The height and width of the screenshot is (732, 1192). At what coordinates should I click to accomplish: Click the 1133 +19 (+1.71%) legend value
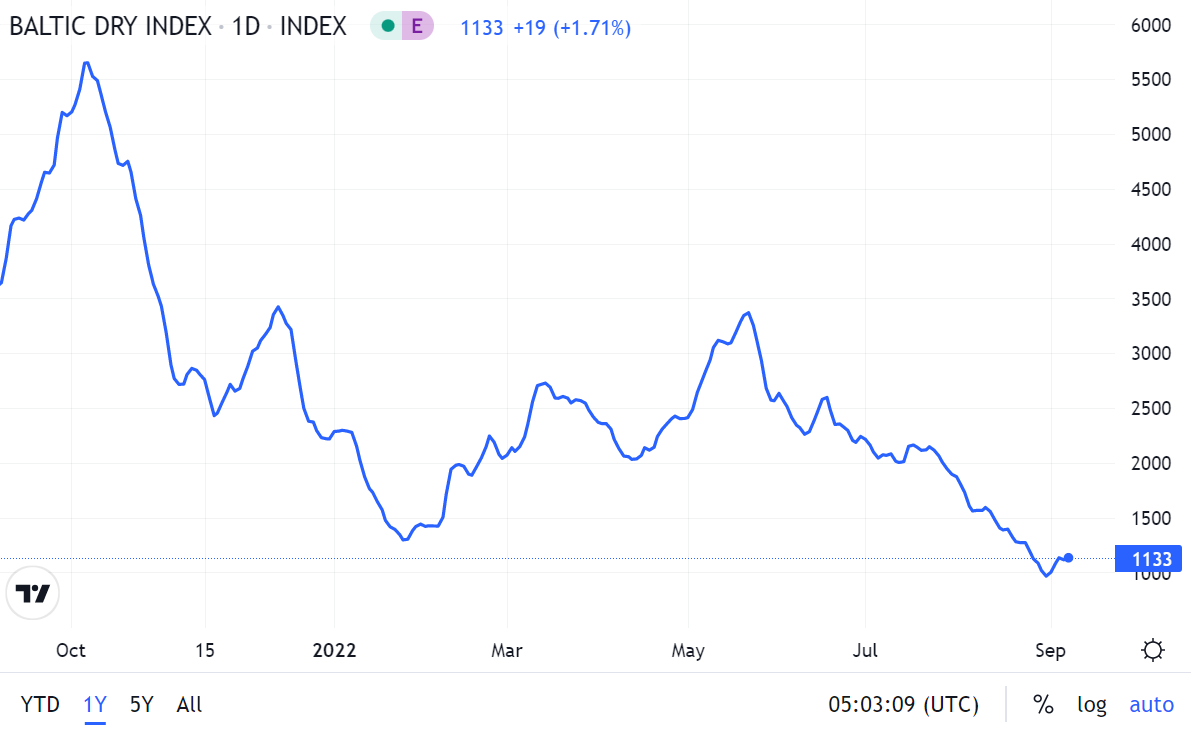click(545, 28)
